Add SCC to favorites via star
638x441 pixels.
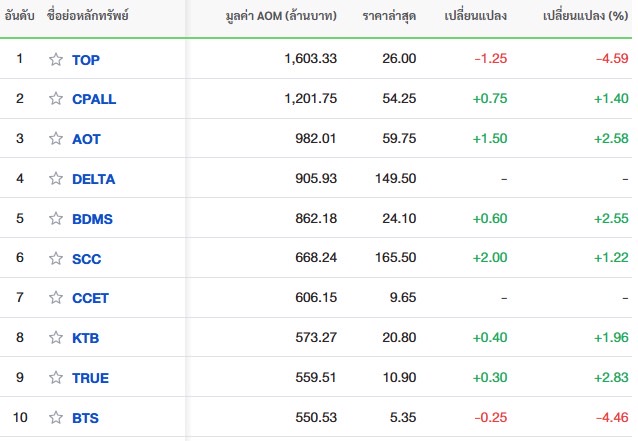point(56,258)
